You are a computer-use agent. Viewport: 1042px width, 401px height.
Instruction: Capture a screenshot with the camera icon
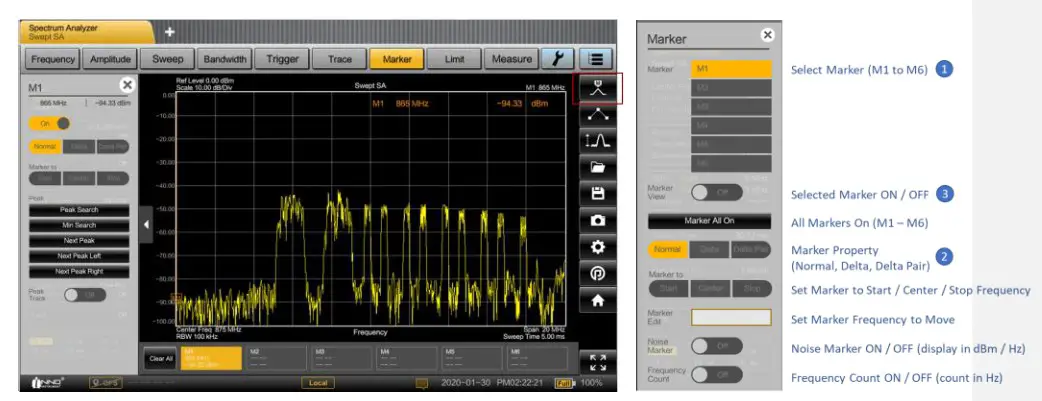pos(597,220)
